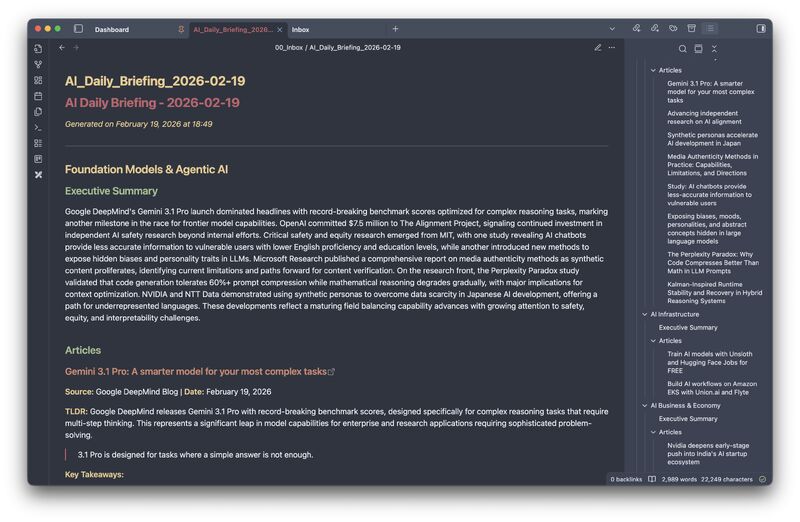Check sync status circle icon in status bar
The height and width of the screenshot is (522, 800).
[762, 480]
